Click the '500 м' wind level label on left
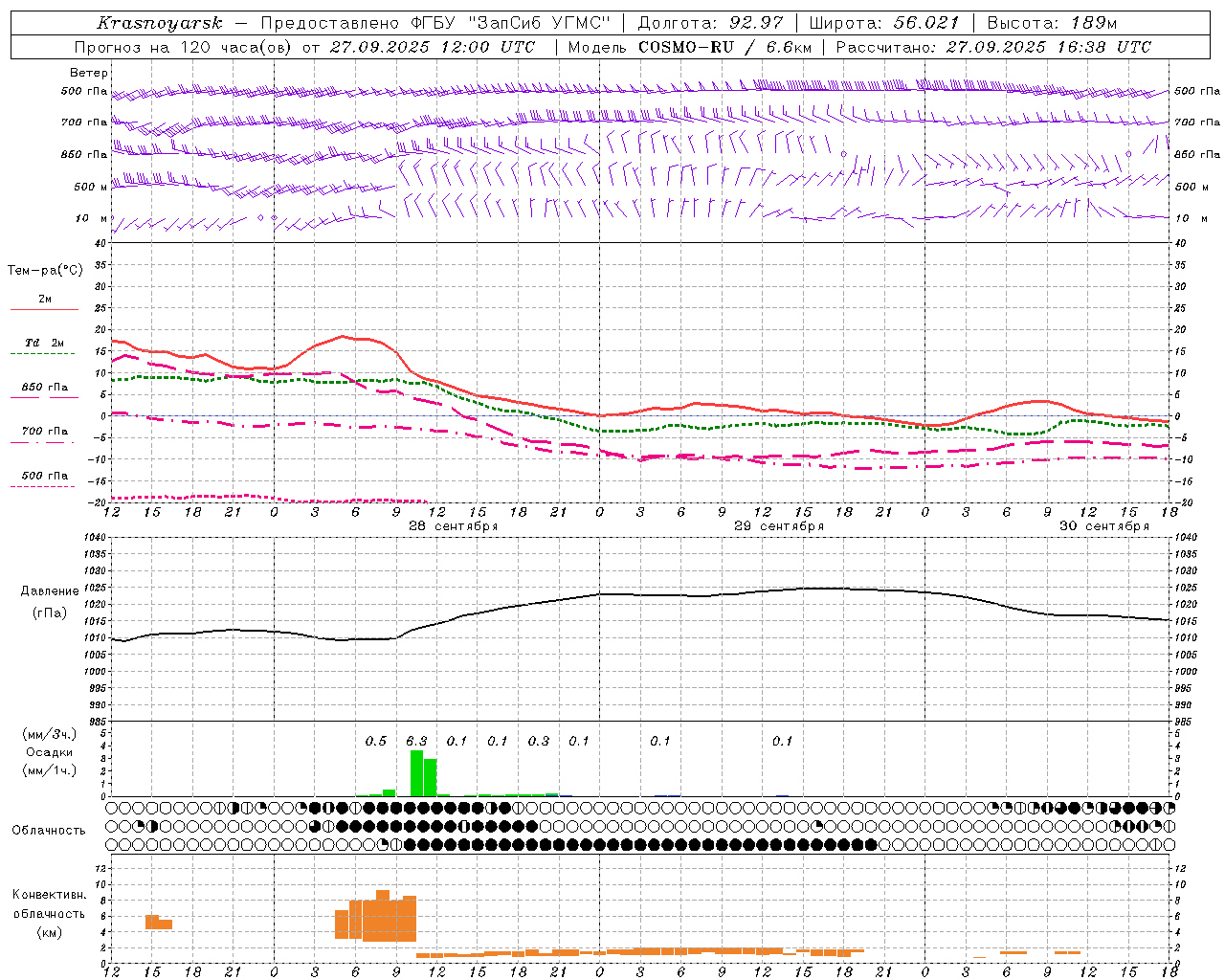Screen dimensions: 1225x980 [x=91, y=187]
